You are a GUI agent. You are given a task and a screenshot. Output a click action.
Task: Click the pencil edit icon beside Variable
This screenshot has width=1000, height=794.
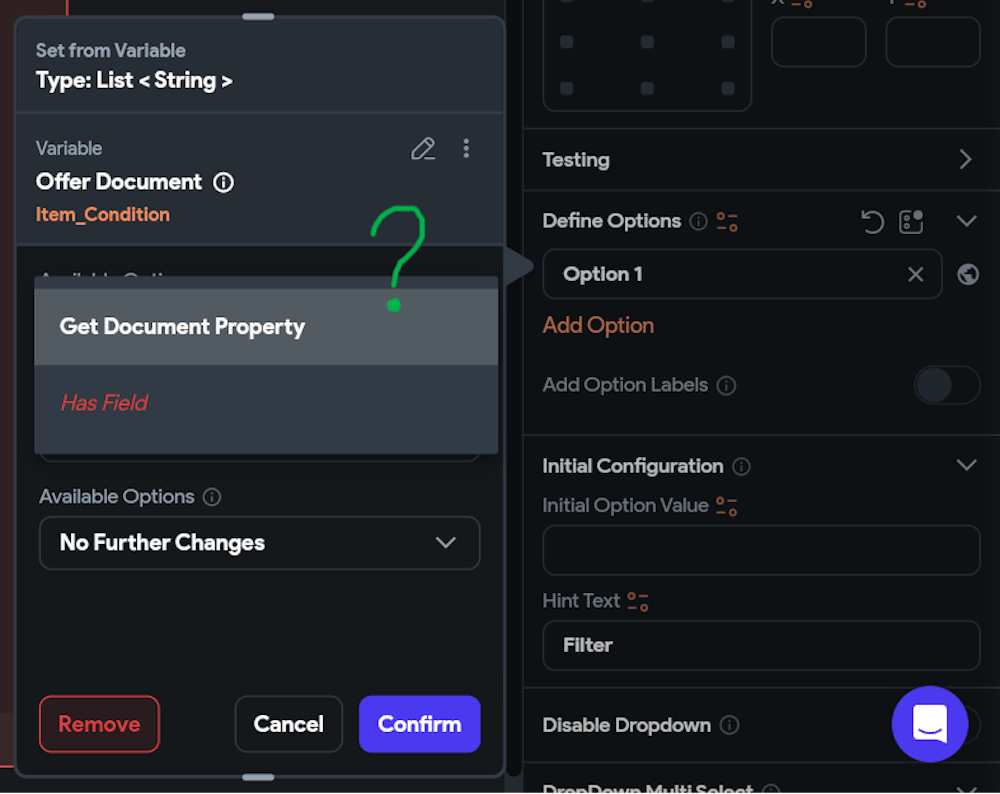pyautogui.click(x=423, y=149)
